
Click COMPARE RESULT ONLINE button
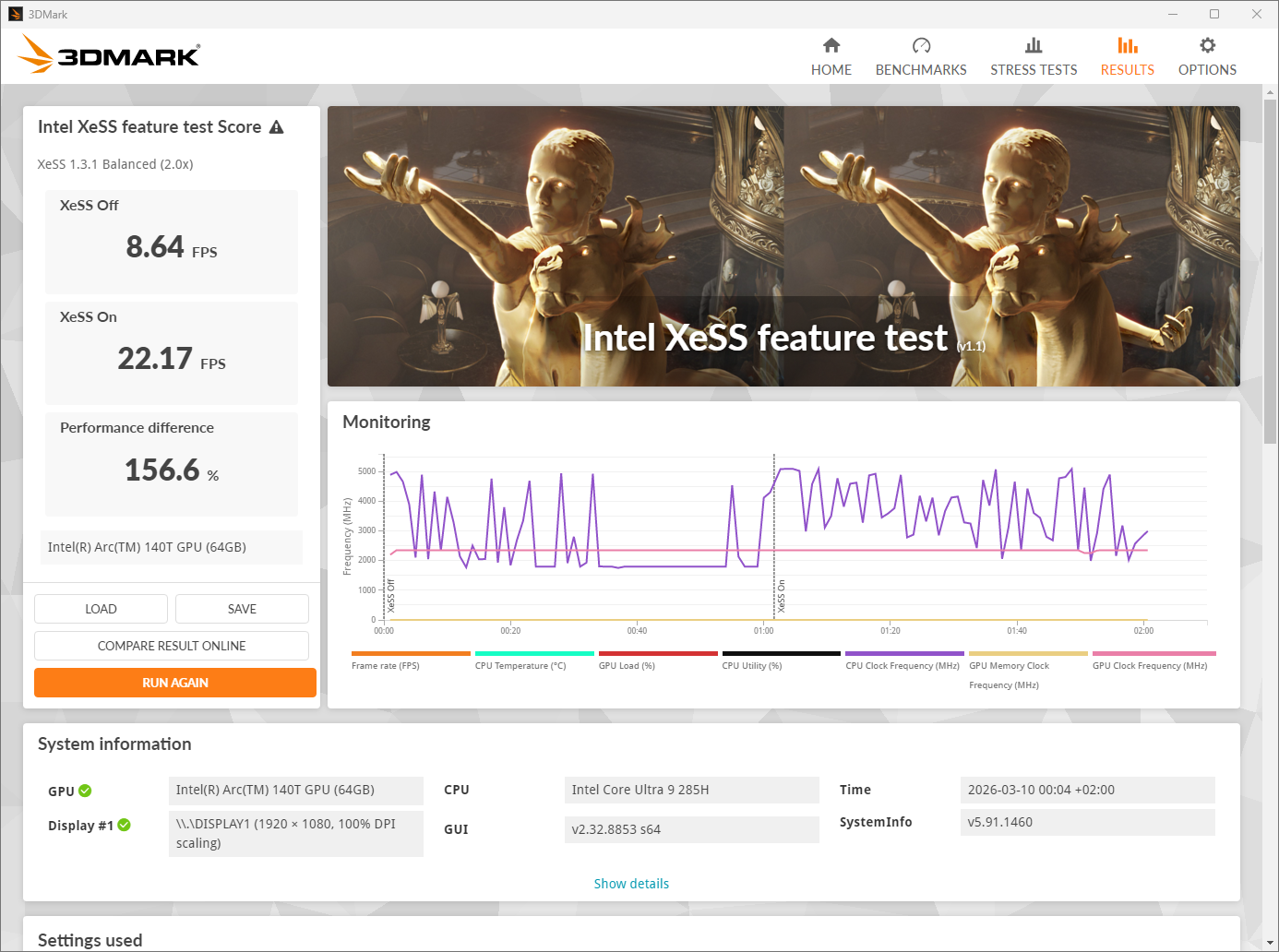(172, 646)
